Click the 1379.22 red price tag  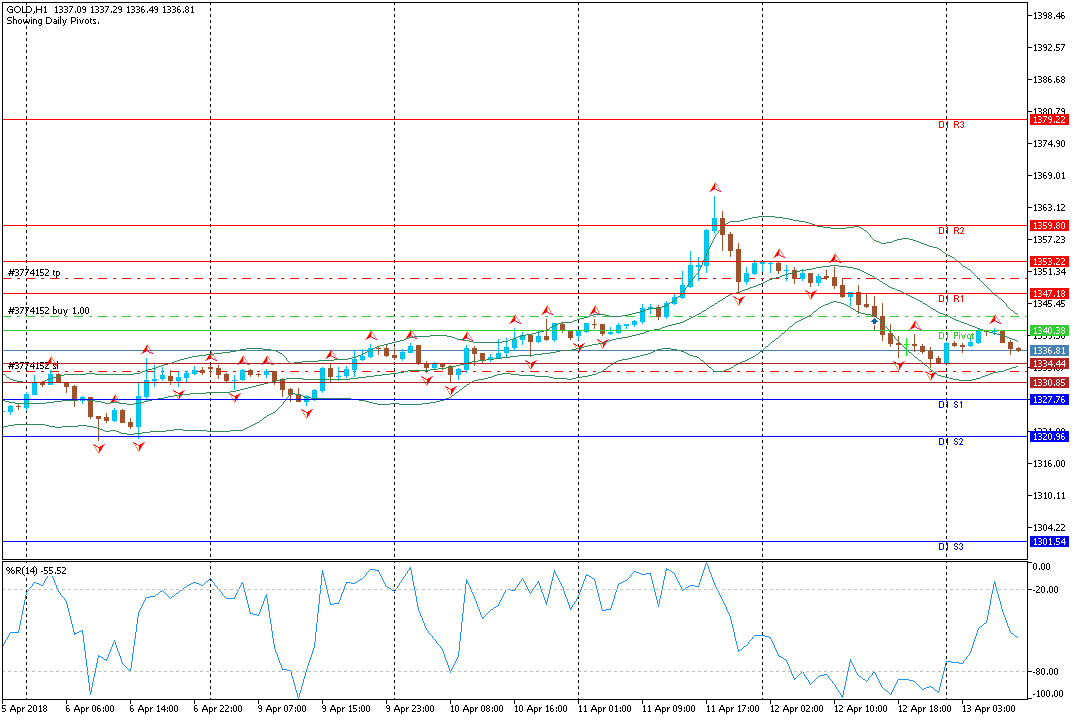[1049, 120]
